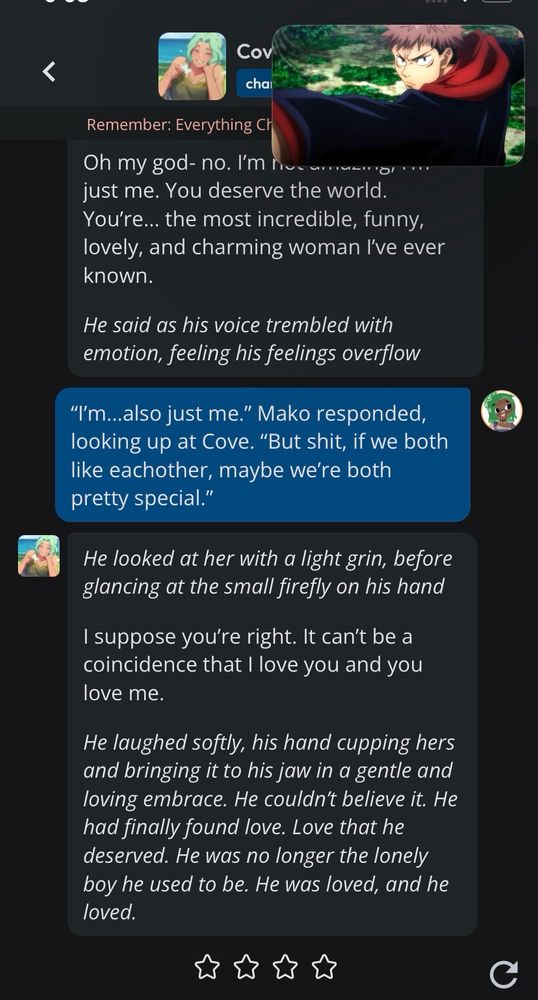Select Cove's reply starting 'He looked at her'

pyautogui.click(x=272, y=734)
